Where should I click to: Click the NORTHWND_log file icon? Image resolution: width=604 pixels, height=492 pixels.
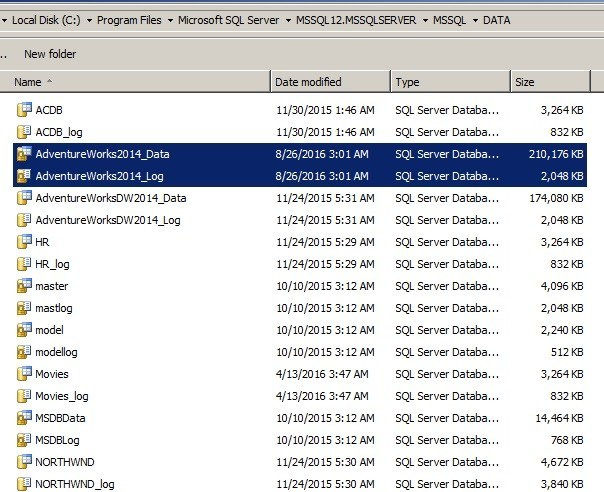coord(24,483)
